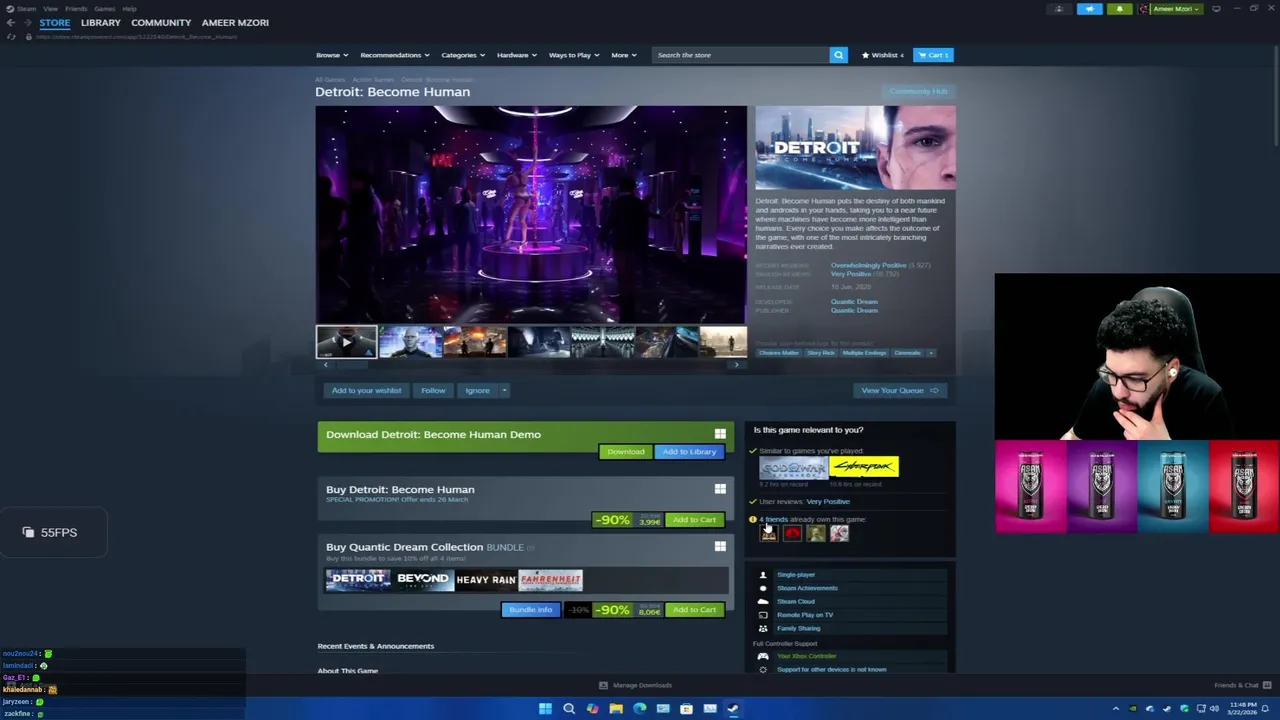Image resolution: width=1280 pixels, height=720 pixels.
Task: Open the Friends menu
Action: [x=76, y=8]
